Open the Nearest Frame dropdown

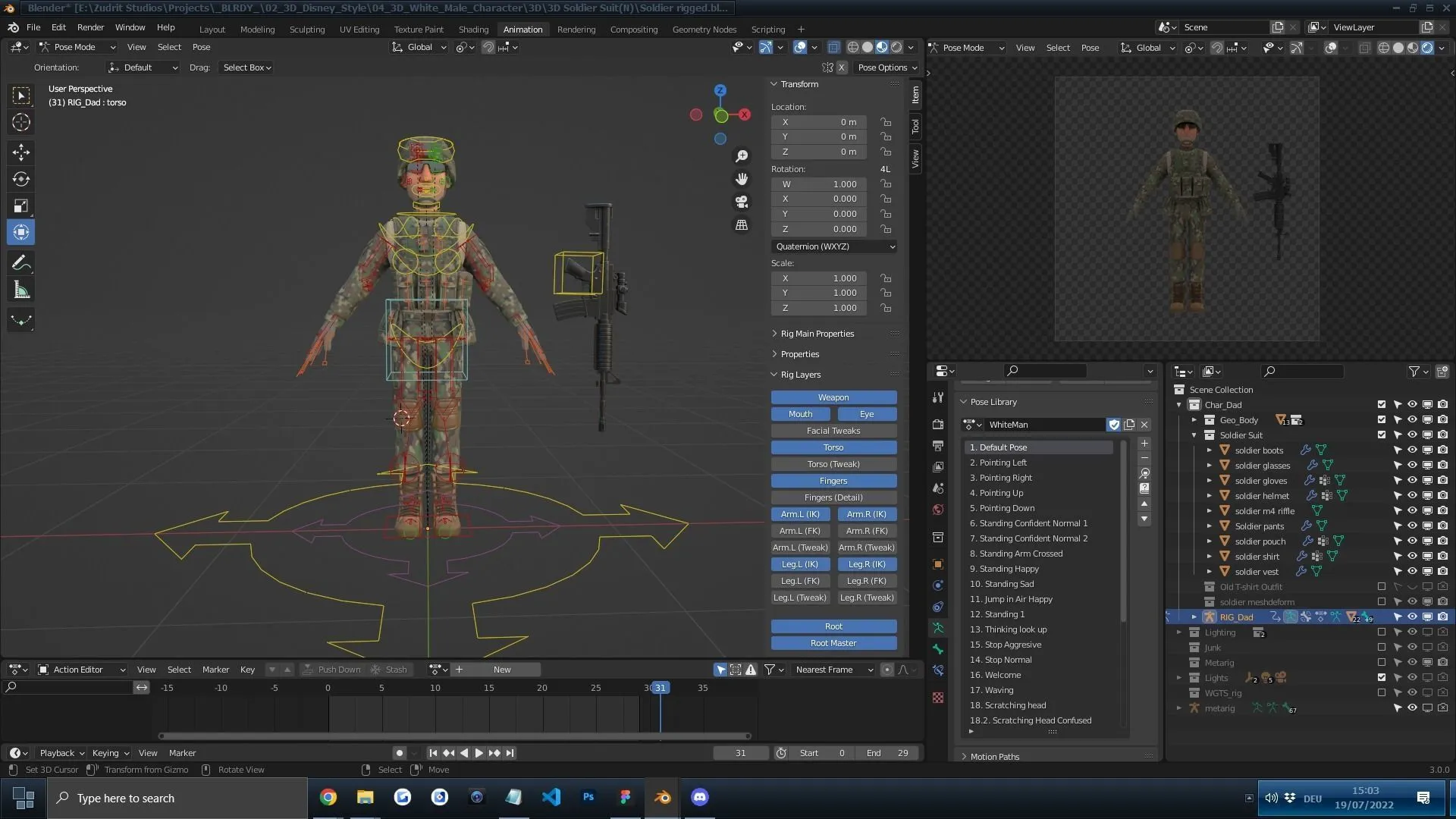tap(833, 670)
